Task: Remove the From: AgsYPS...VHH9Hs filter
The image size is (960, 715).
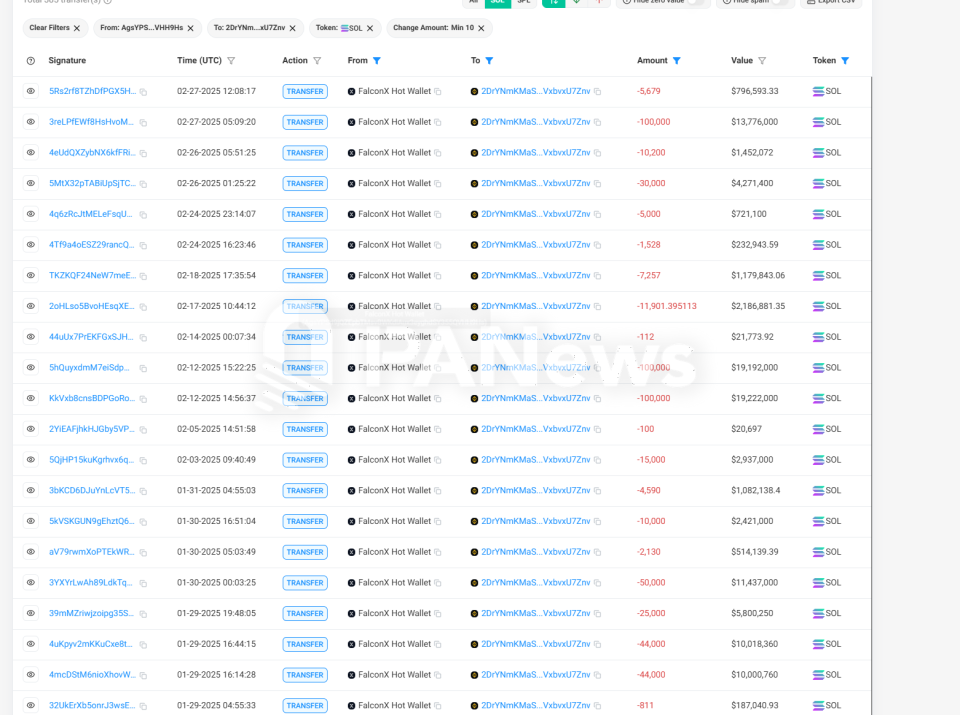Action: coord(190,28)
